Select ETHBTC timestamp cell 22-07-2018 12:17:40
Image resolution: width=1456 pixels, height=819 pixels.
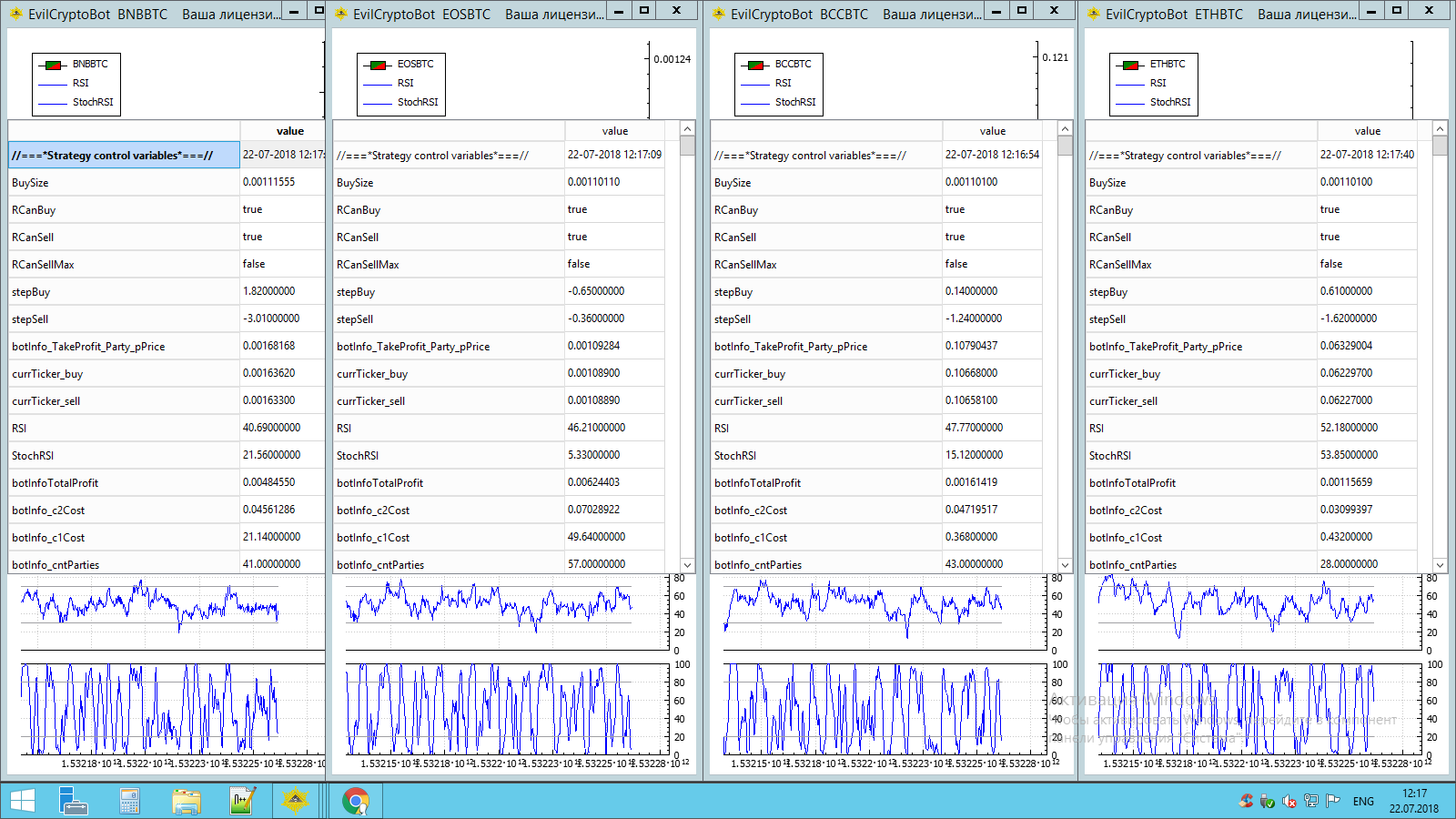(1367, 155)
